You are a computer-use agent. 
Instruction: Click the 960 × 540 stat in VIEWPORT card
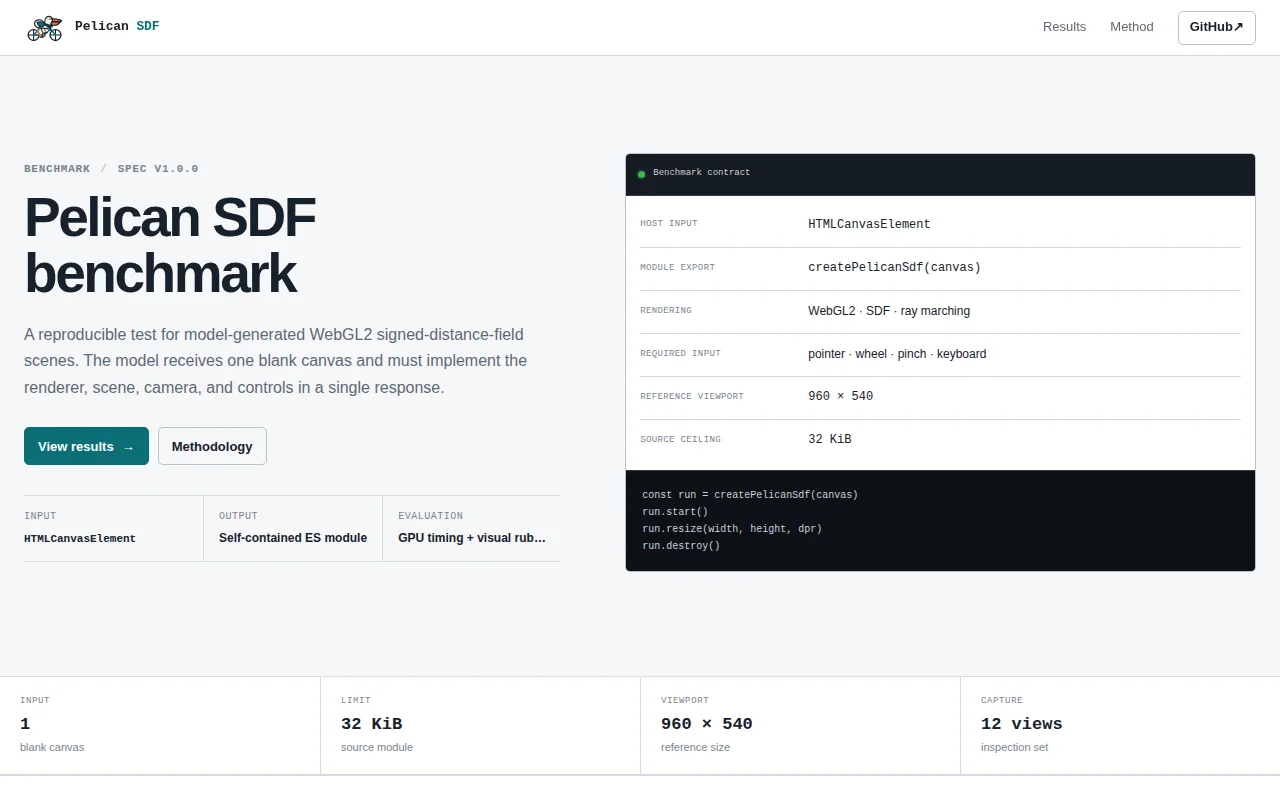coord(707,724)
